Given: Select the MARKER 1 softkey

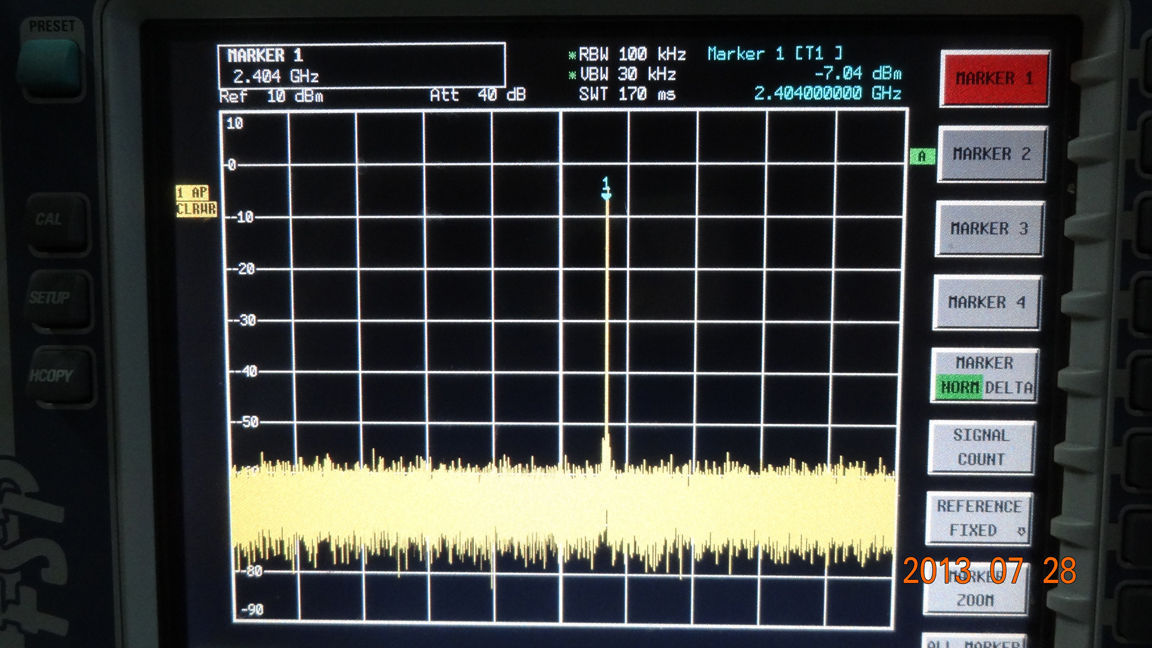Looking at the screenshot, I should 994,79.
